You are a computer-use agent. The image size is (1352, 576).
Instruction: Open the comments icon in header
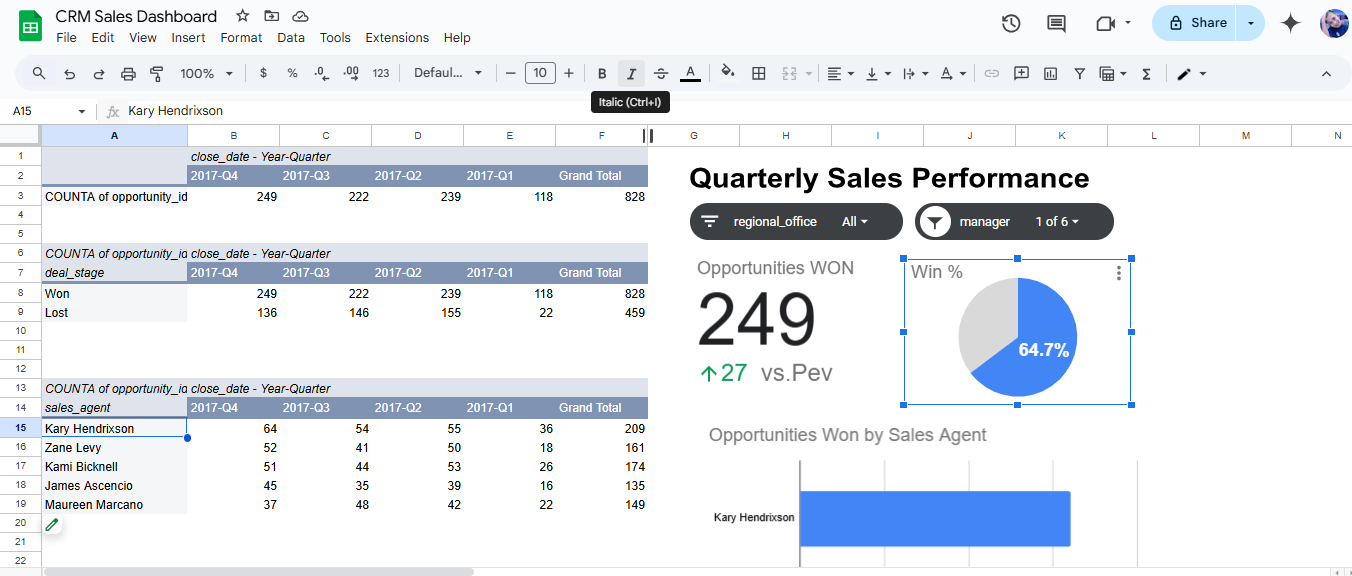pos(1056,23)
